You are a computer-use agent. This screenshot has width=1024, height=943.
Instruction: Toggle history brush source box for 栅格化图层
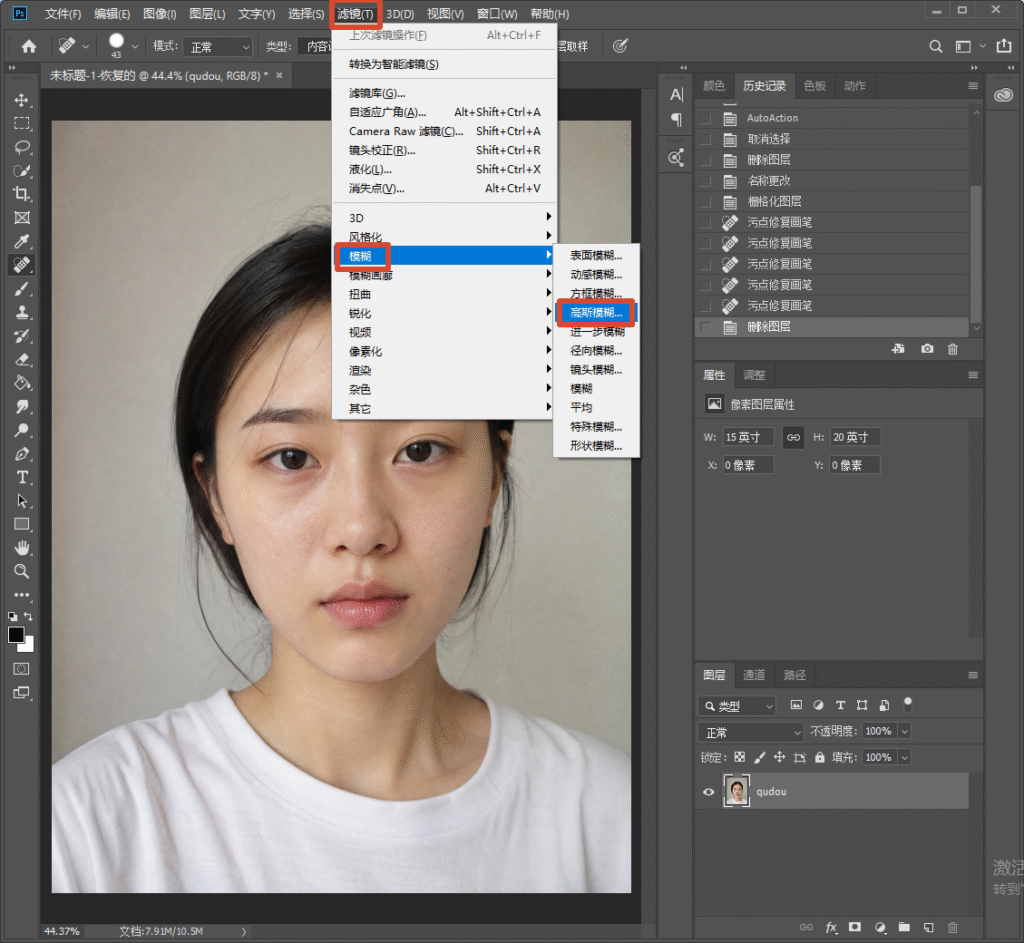click(x=706, y=202)
